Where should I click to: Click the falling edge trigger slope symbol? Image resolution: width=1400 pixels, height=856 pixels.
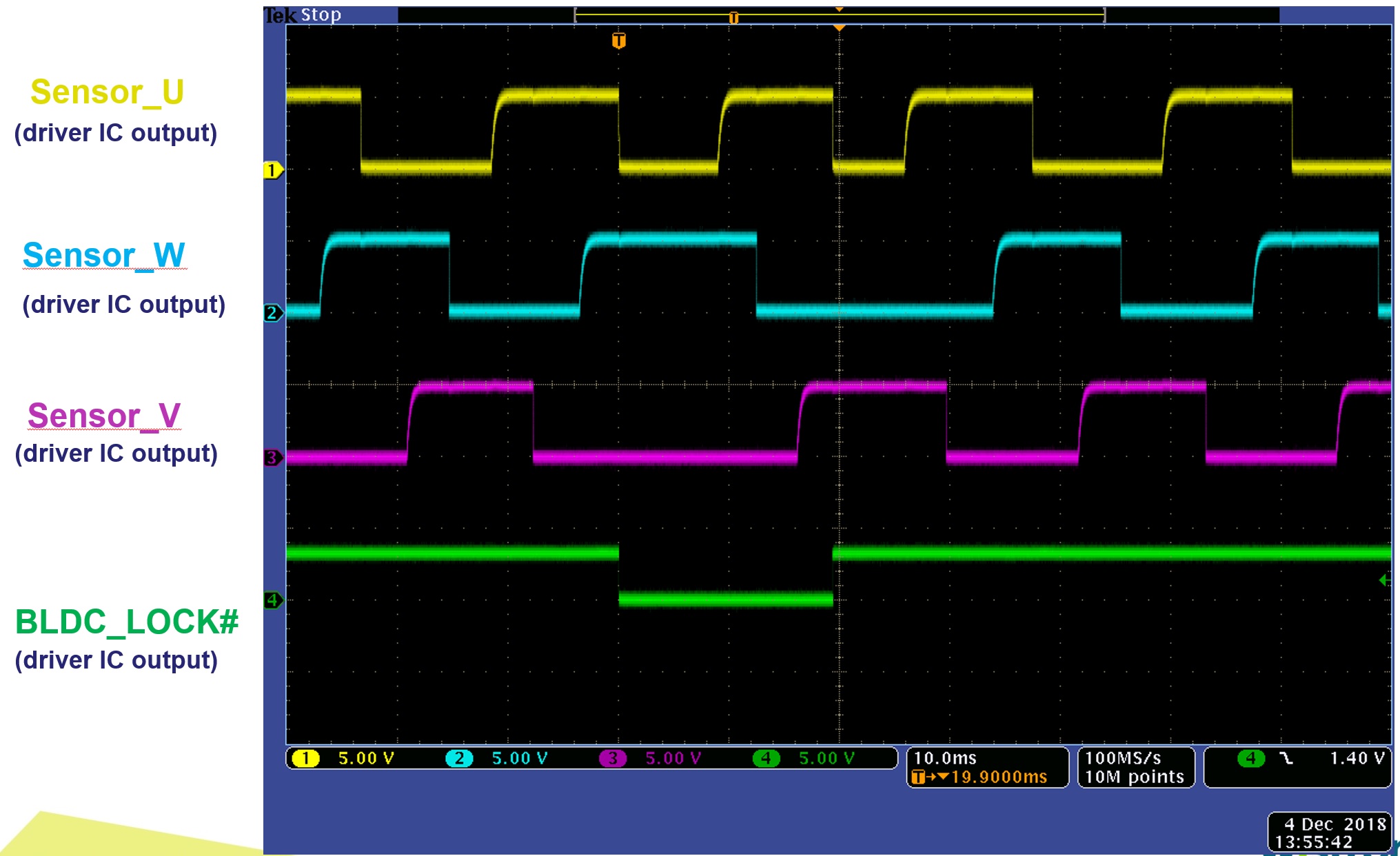[1286, 758]
